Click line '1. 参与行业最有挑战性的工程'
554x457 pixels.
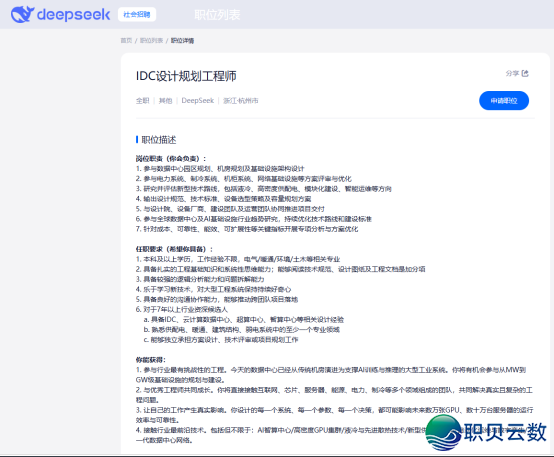point(331,375)
